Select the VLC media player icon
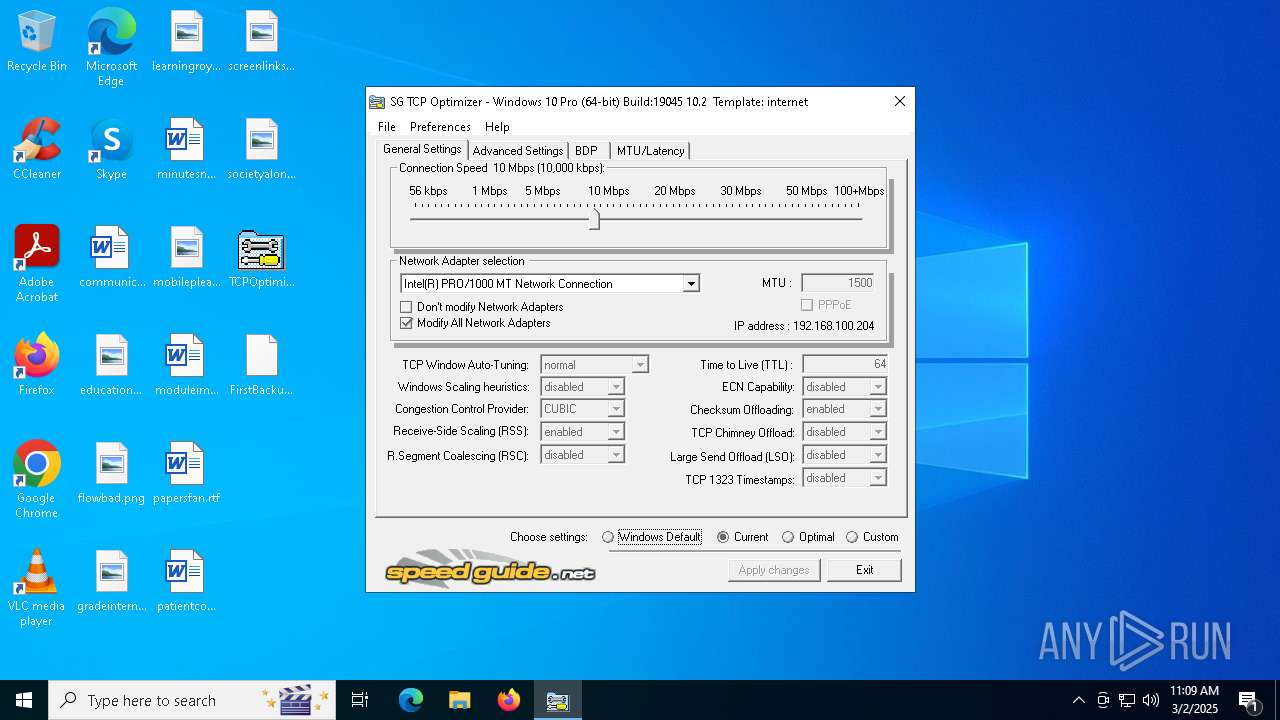The image size is (1280, 720). [37, 588]
